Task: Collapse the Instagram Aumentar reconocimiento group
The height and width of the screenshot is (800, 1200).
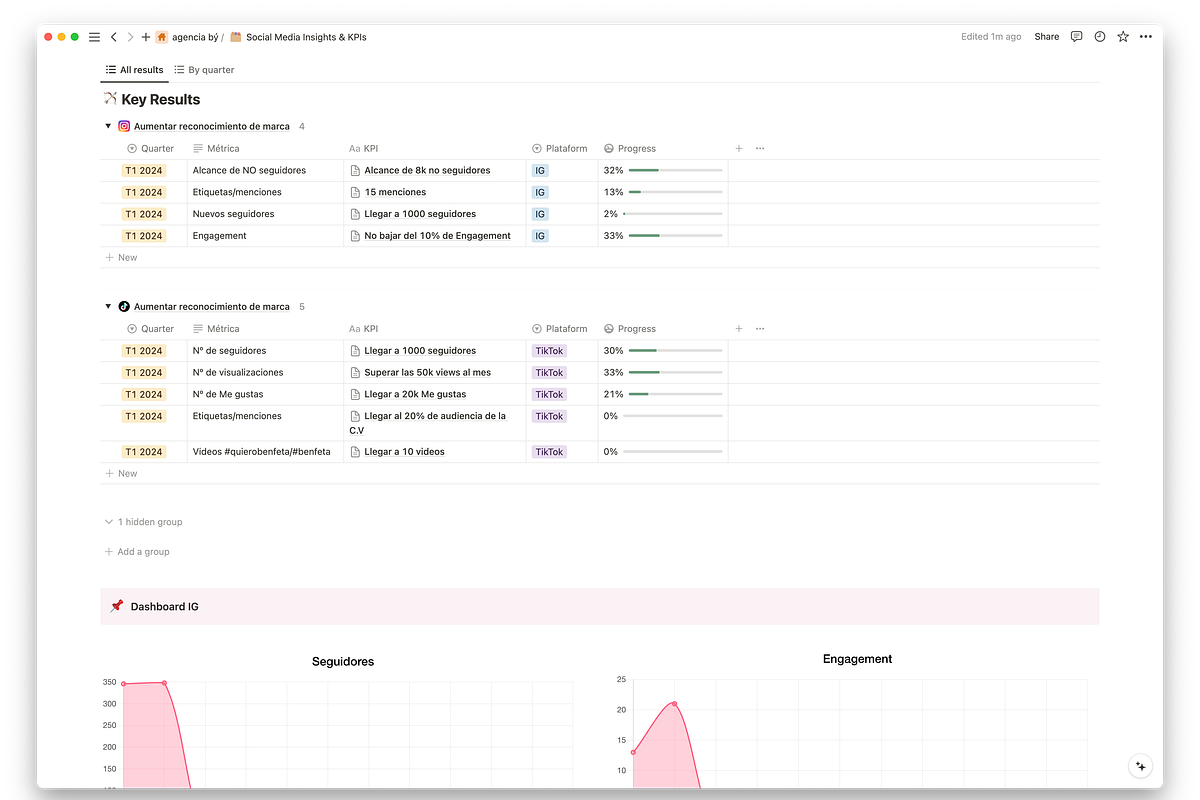Action: 108,126
